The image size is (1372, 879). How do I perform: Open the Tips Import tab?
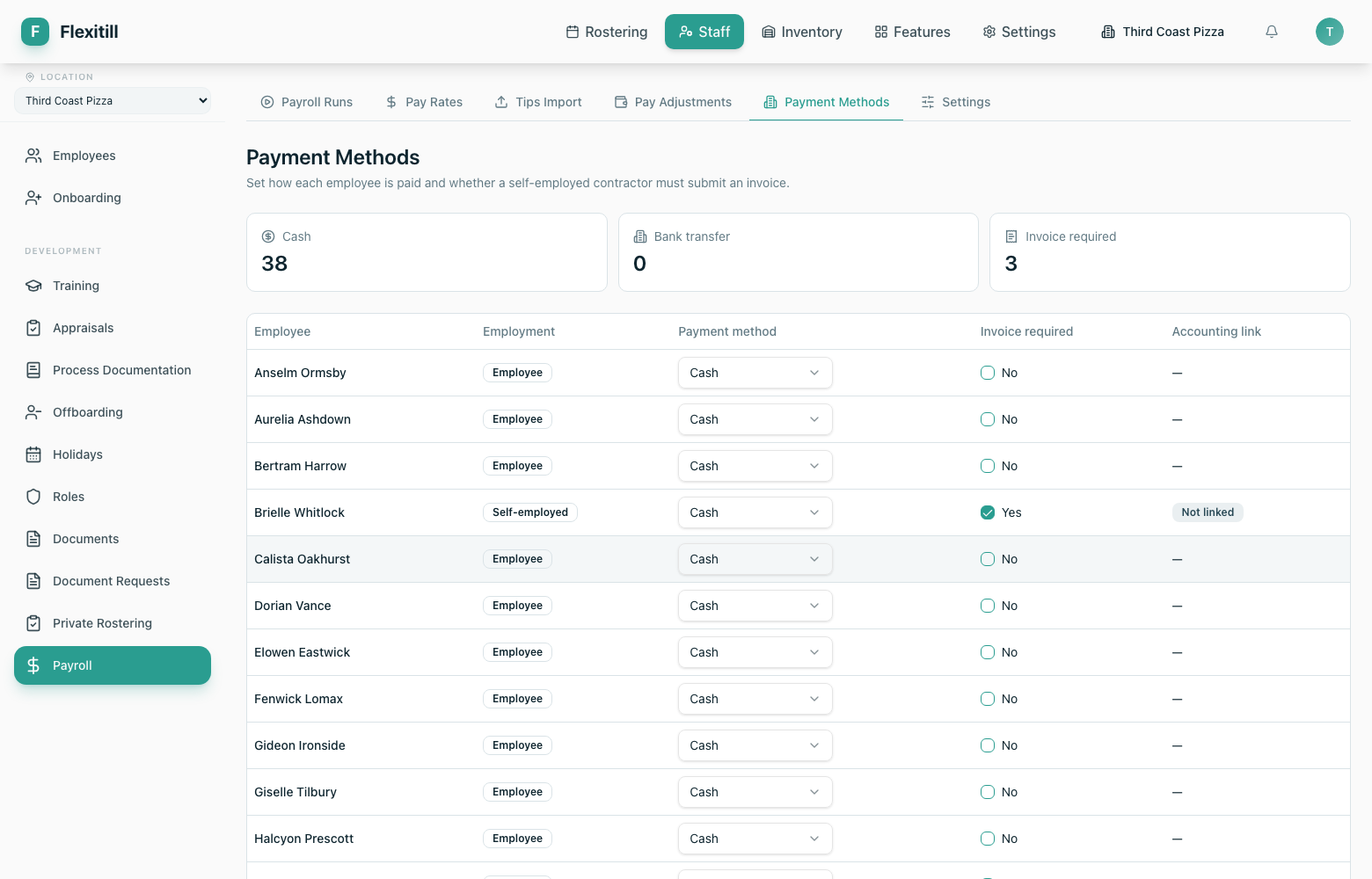click(538, 102)
